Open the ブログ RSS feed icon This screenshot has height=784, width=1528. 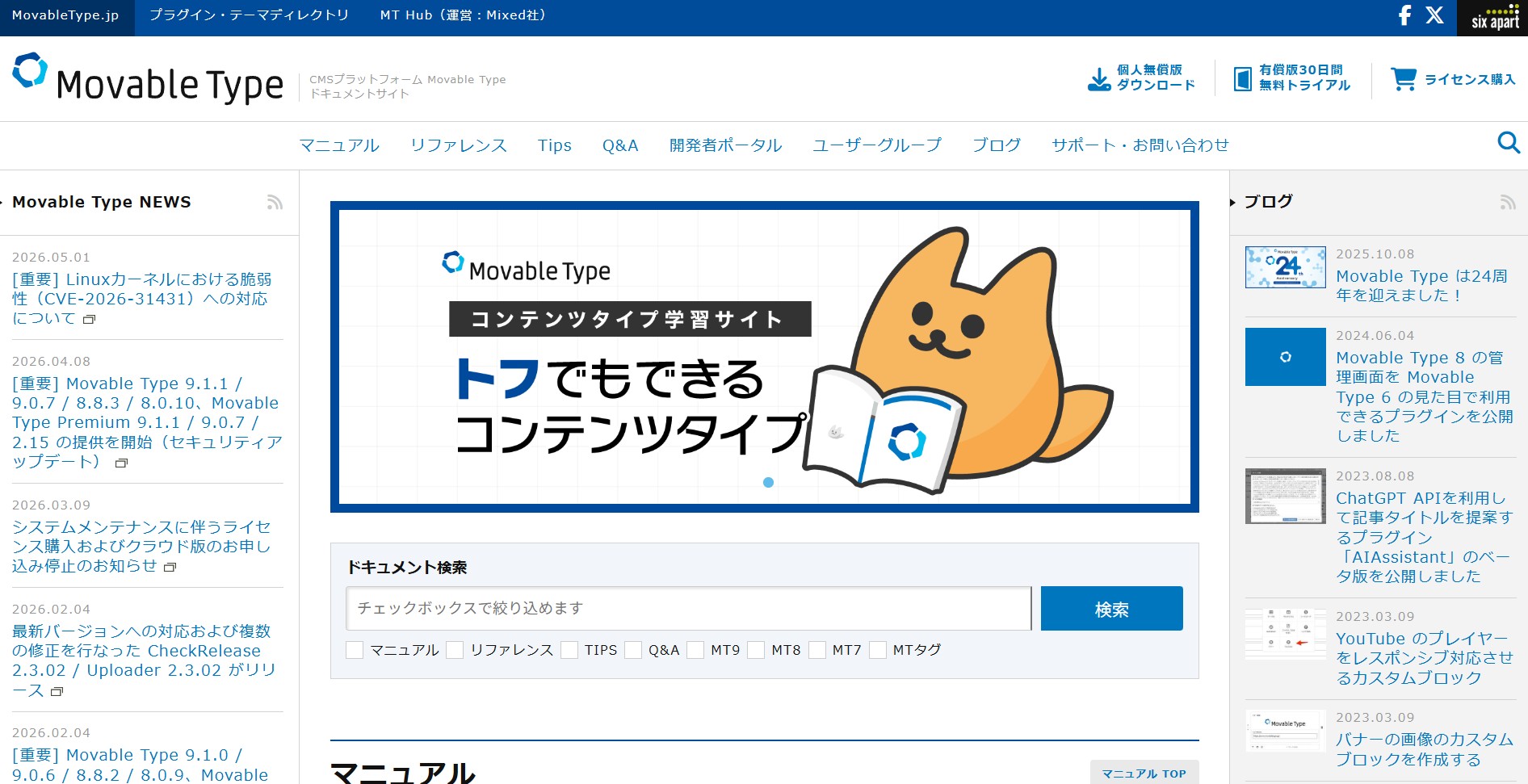(1508, 202)
